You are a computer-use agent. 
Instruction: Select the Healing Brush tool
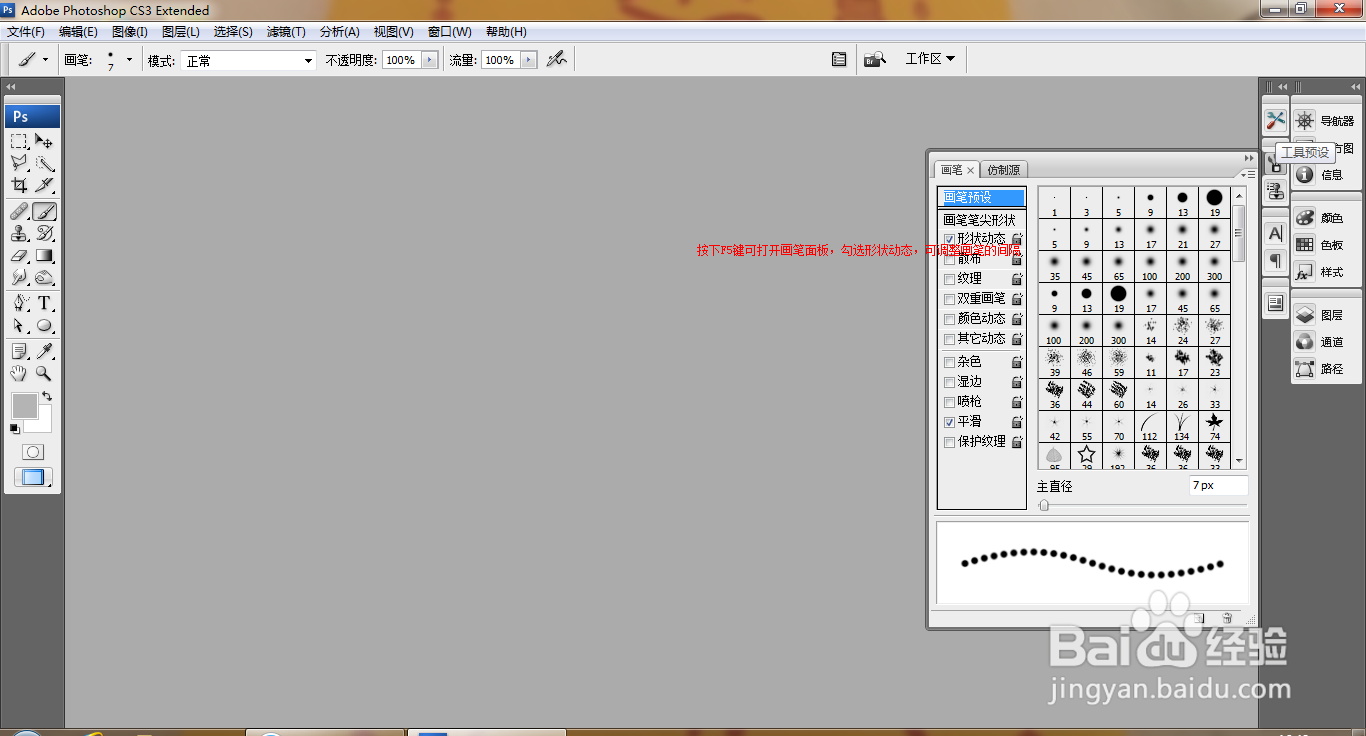coord(19,212)
